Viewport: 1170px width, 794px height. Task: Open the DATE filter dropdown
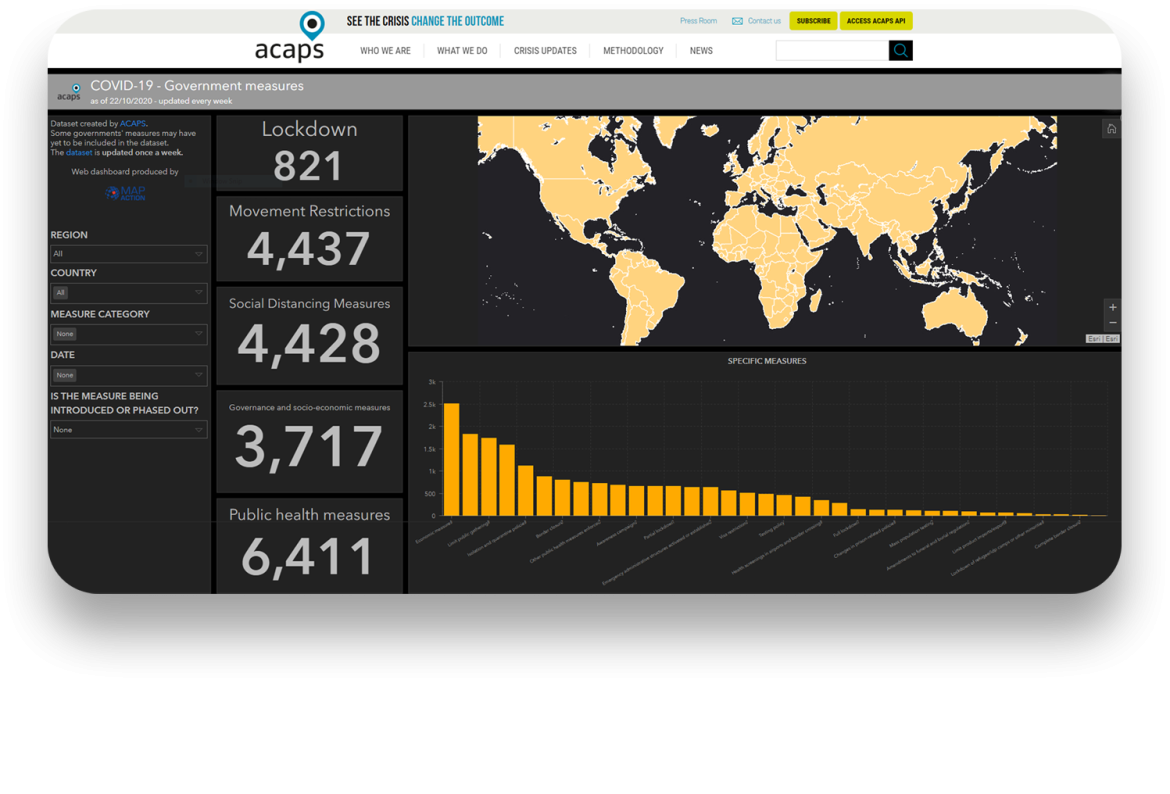(129, 375)
